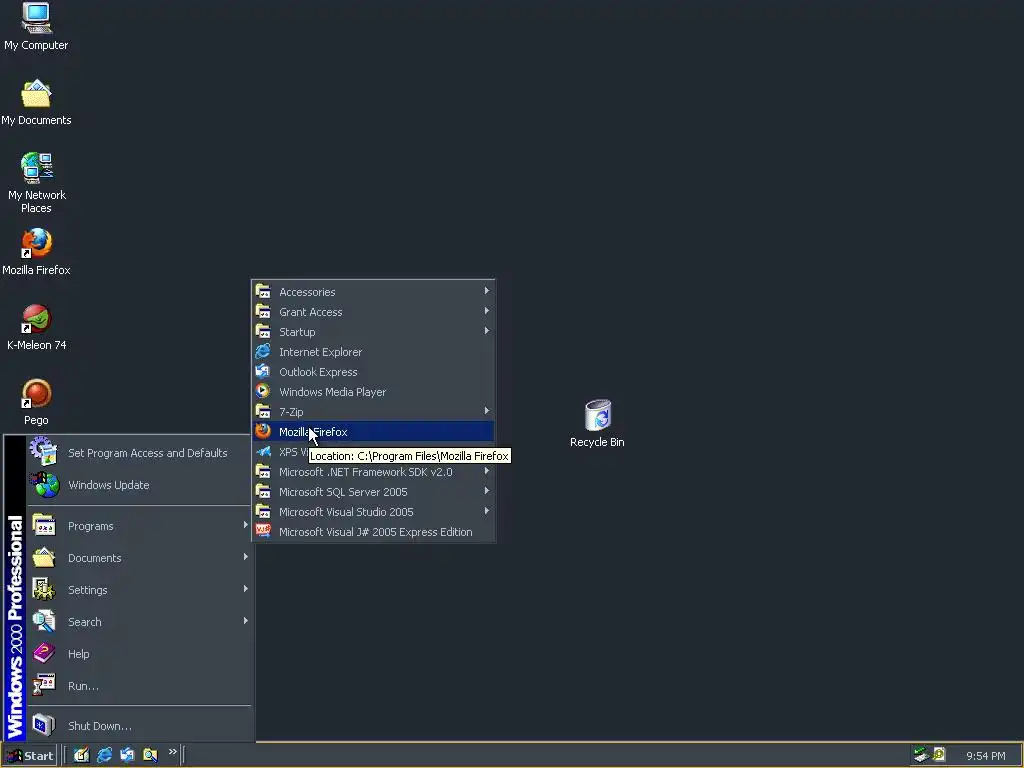
Task: Expand arrow next to Settings
Action: pos(246,588)
